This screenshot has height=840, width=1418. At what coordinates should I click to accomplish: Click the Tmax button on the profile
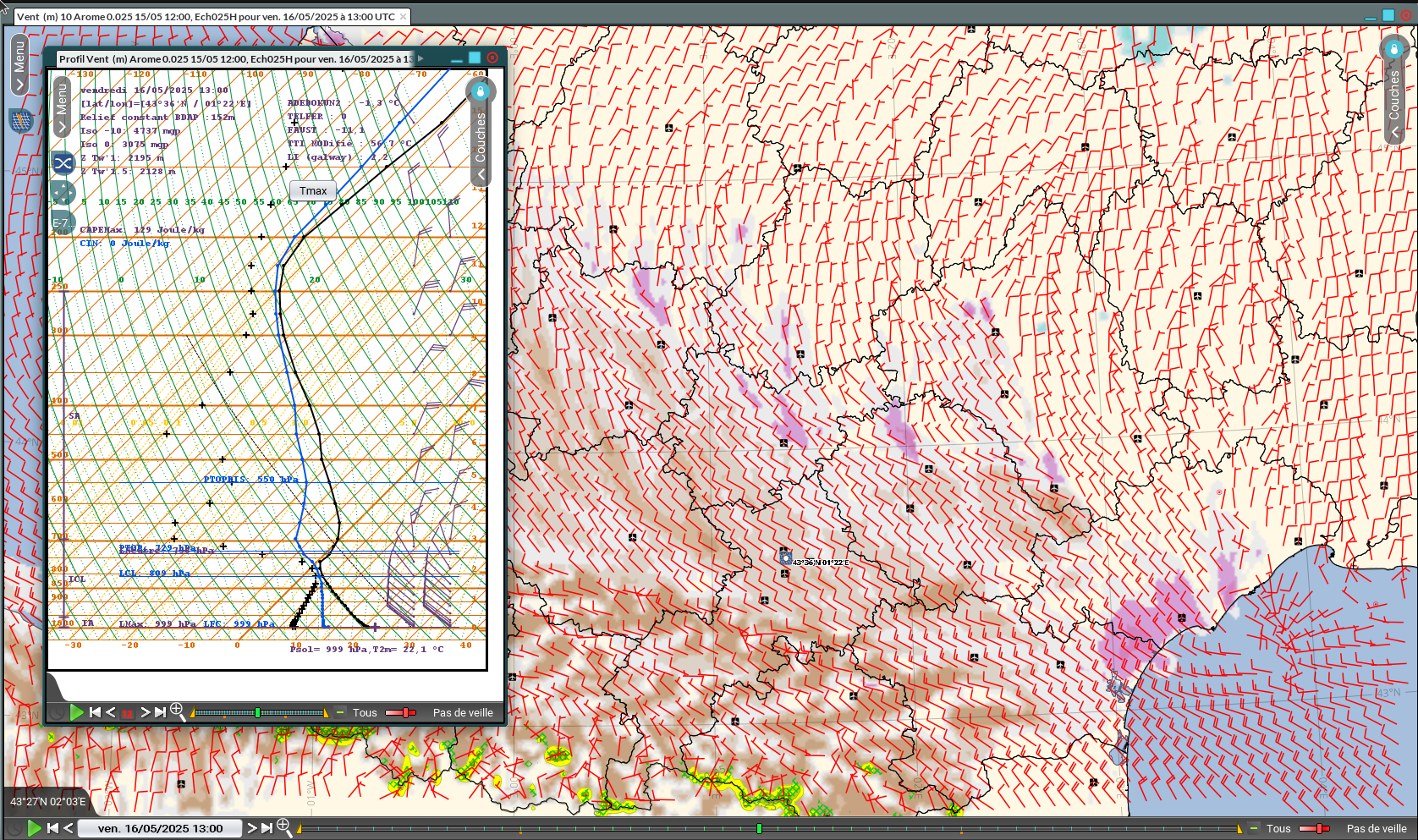[x=313, y=191]
